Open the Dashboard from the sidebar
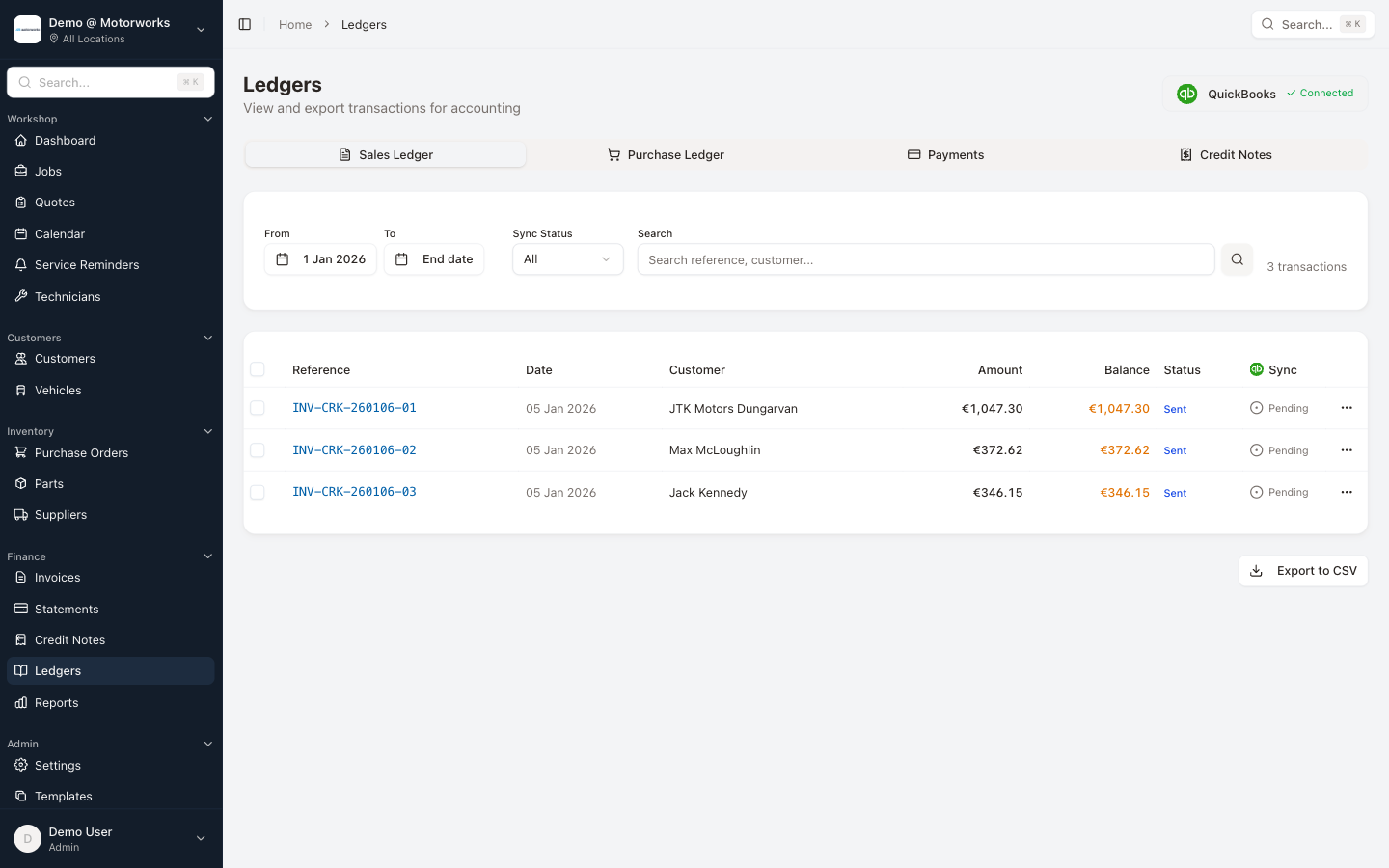Image resolution: width=1389 pixels, height=868 pixels. tap(64, 140)
